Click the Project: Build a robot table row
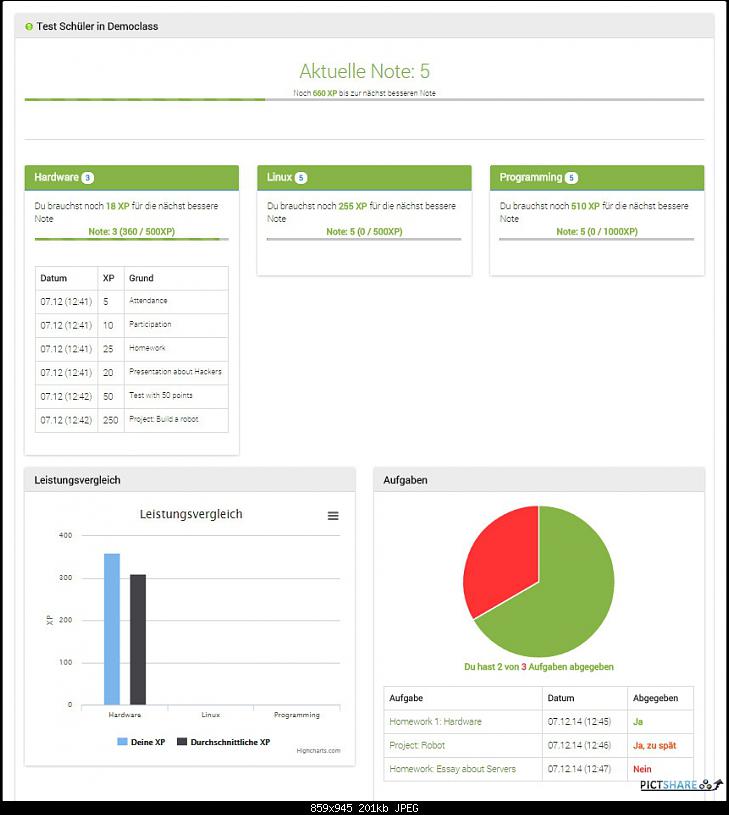The image size is (729, 815). 131,420
